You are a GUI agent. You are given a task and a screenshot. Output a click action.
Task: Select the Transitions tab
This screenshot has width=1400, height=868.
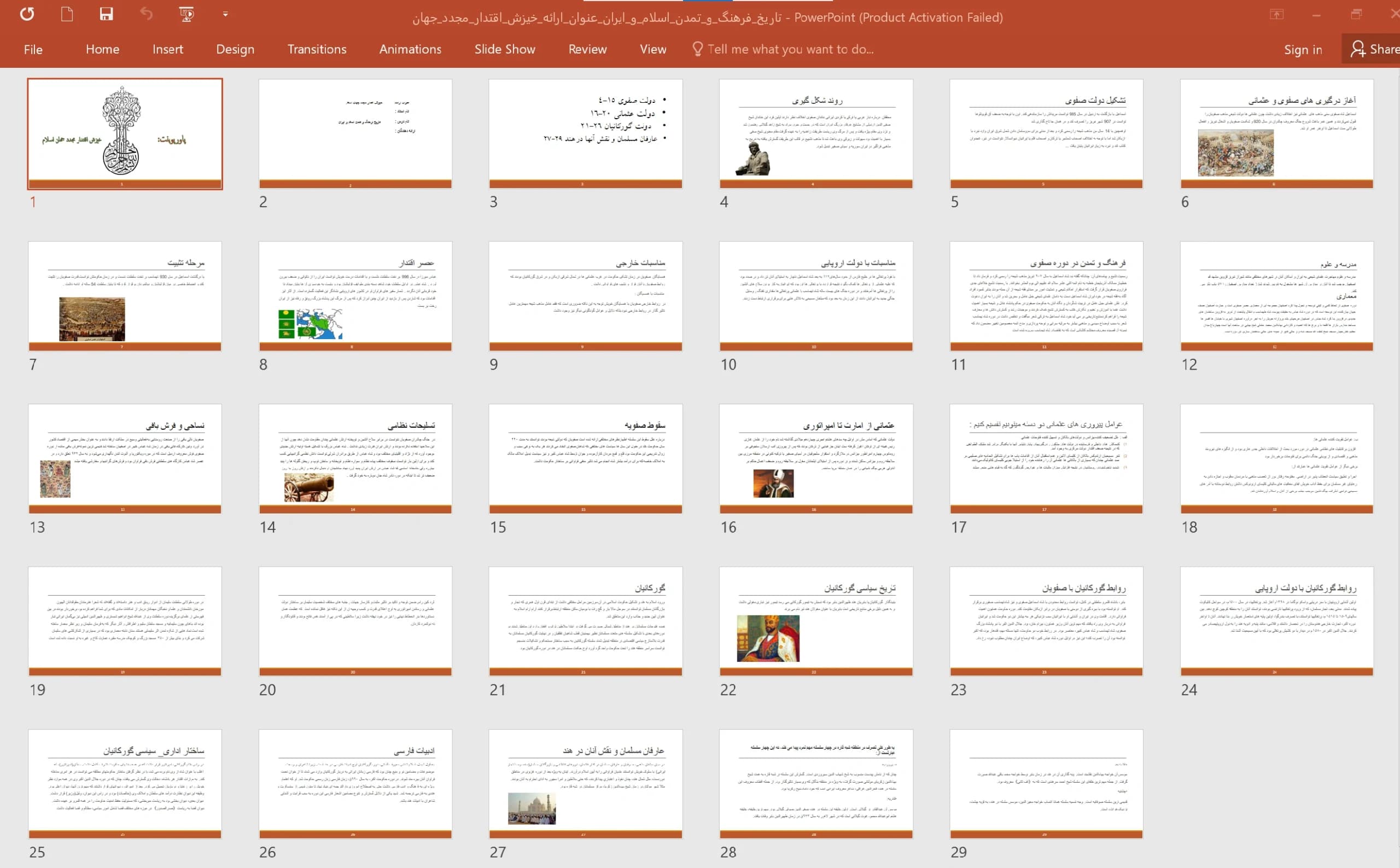click(317, 49)
